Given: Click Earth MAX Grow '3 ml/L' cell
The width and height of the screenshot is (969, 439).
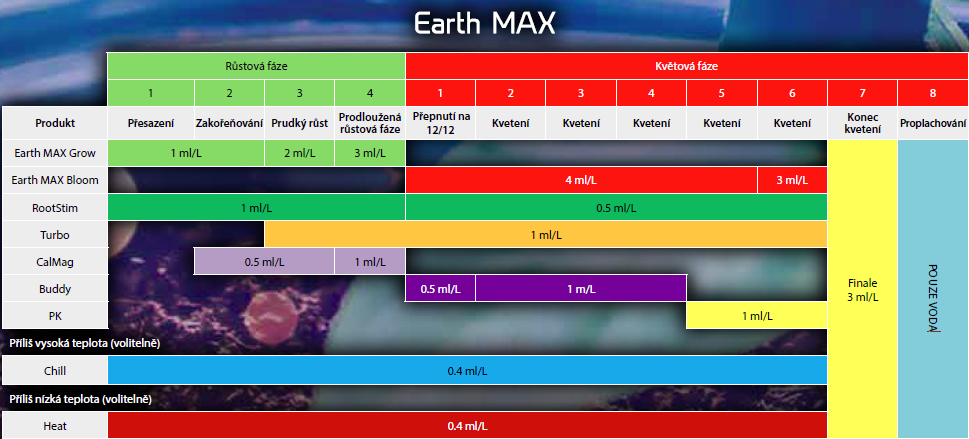Looking at the screenshot, I should (370, 153).
